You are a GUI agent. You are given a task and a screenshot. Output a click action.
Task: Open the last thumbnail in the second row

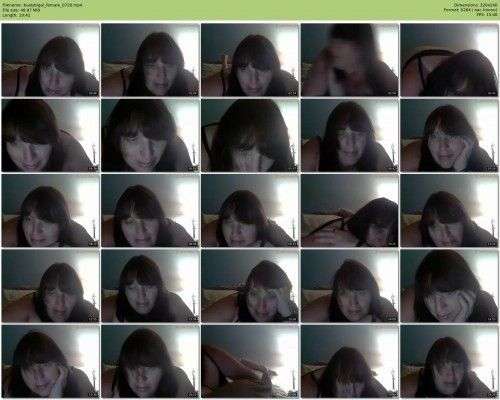pos(449,135)
